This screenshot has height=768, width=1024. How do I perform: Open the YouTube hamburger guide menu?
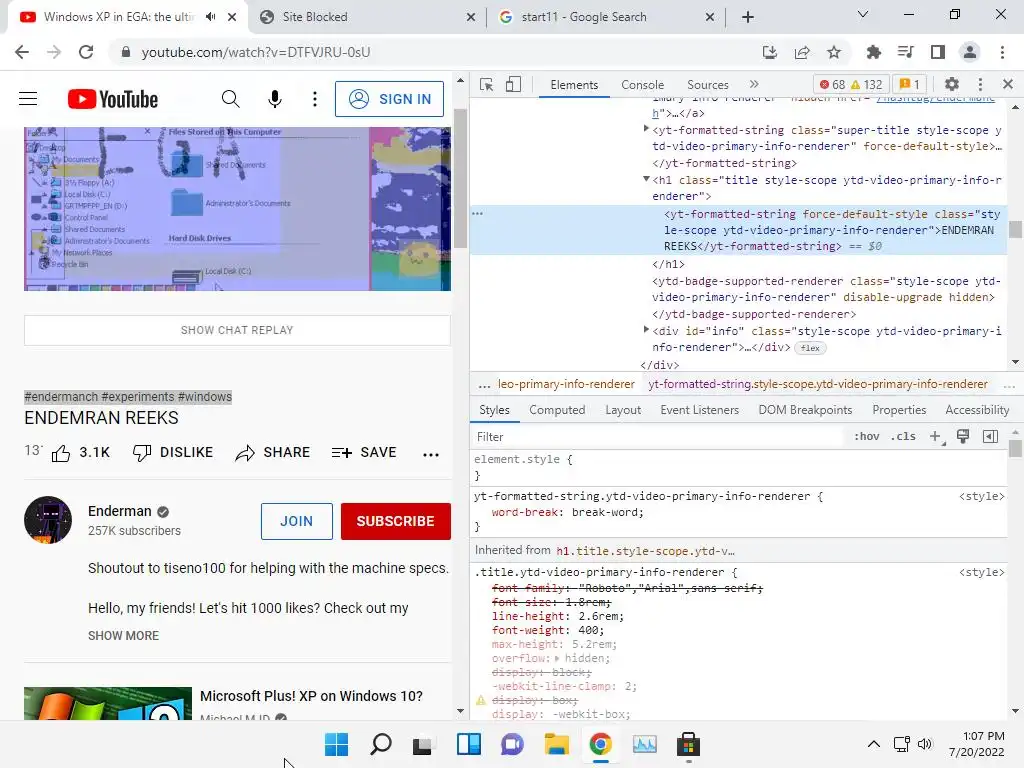coord(28,99)
